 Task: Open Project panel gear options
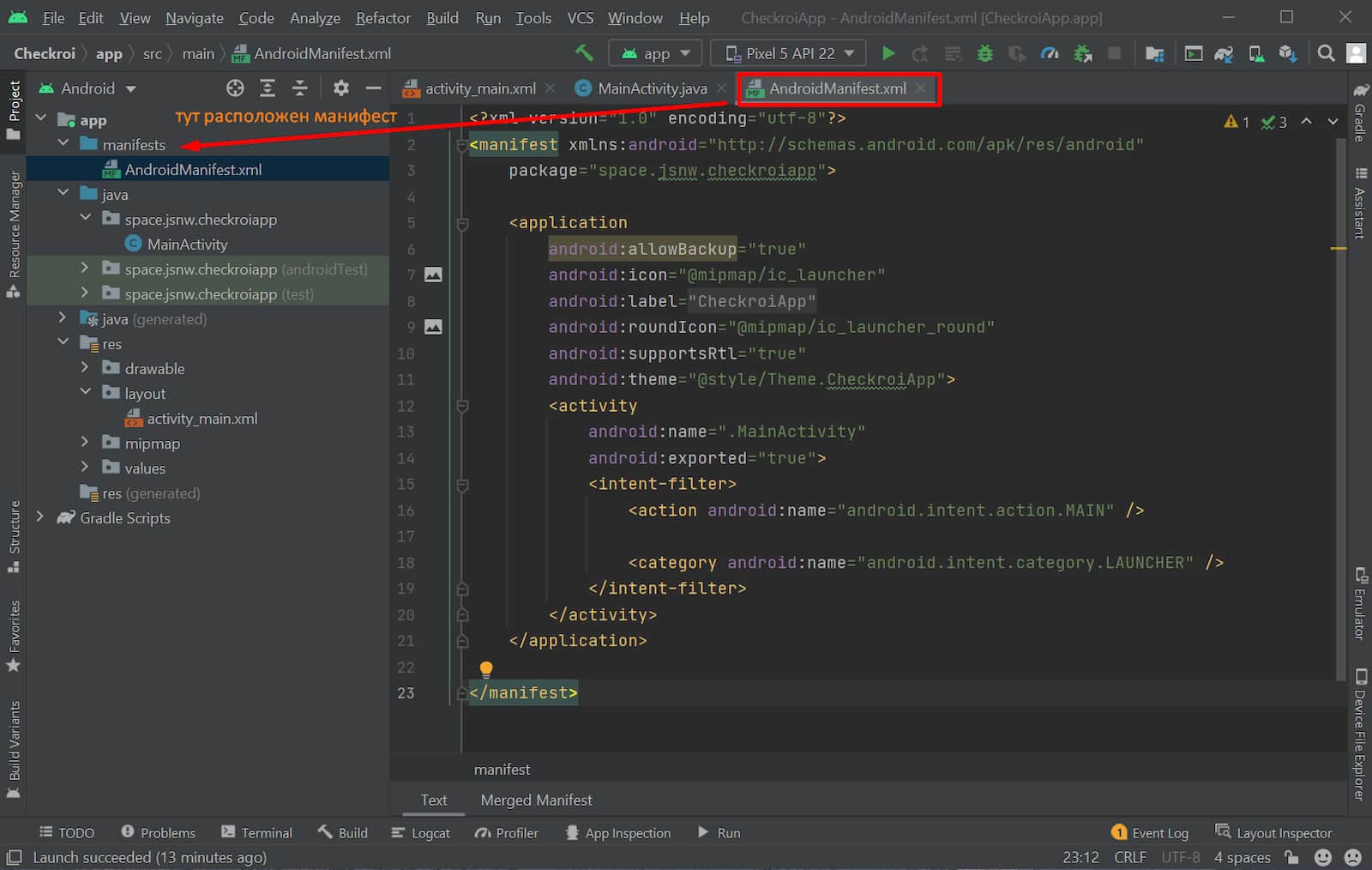pyautogui.click(x=341, y=88)
